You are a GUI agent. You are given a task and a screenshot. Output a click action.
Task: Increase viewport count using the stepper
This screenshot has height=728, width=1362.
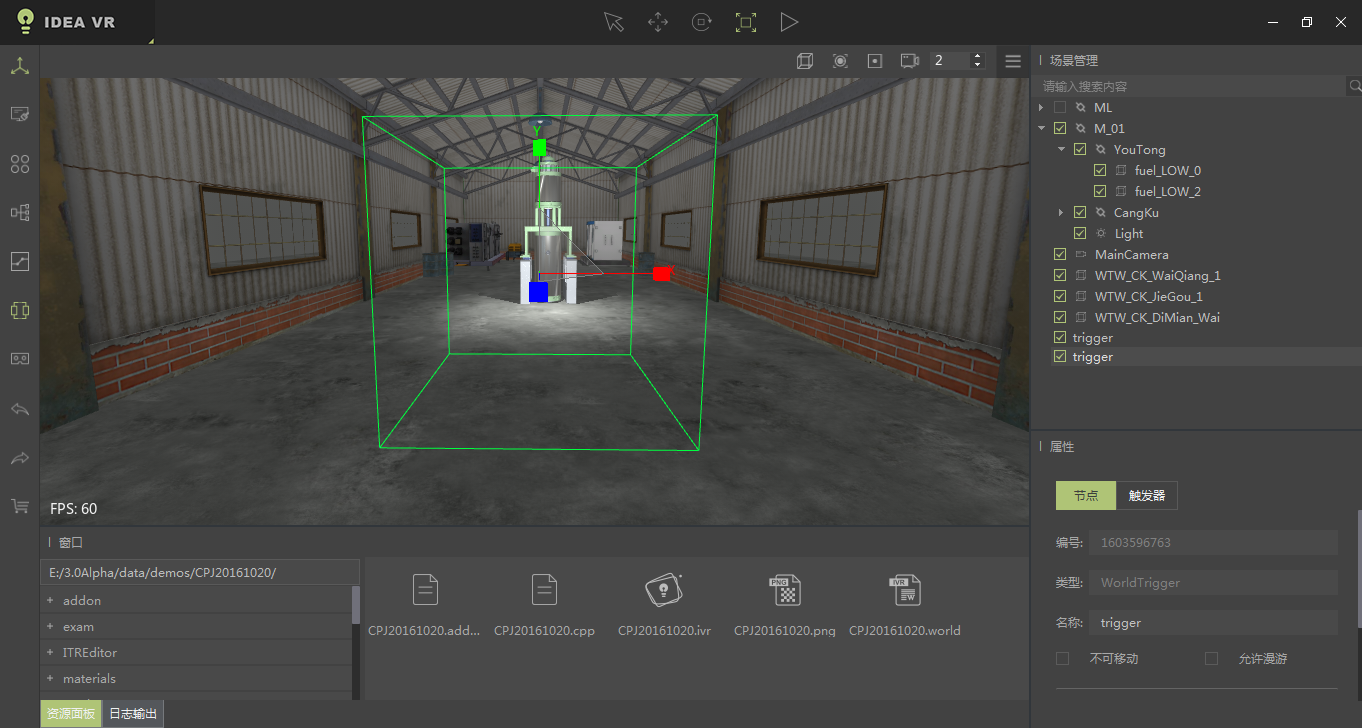tap(977, 55)
